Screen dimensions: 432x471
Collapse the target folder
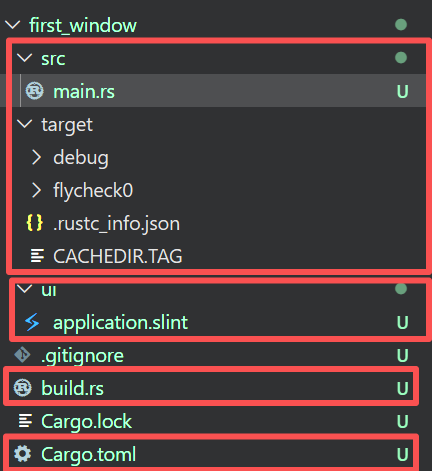click(x=24, y=124)
